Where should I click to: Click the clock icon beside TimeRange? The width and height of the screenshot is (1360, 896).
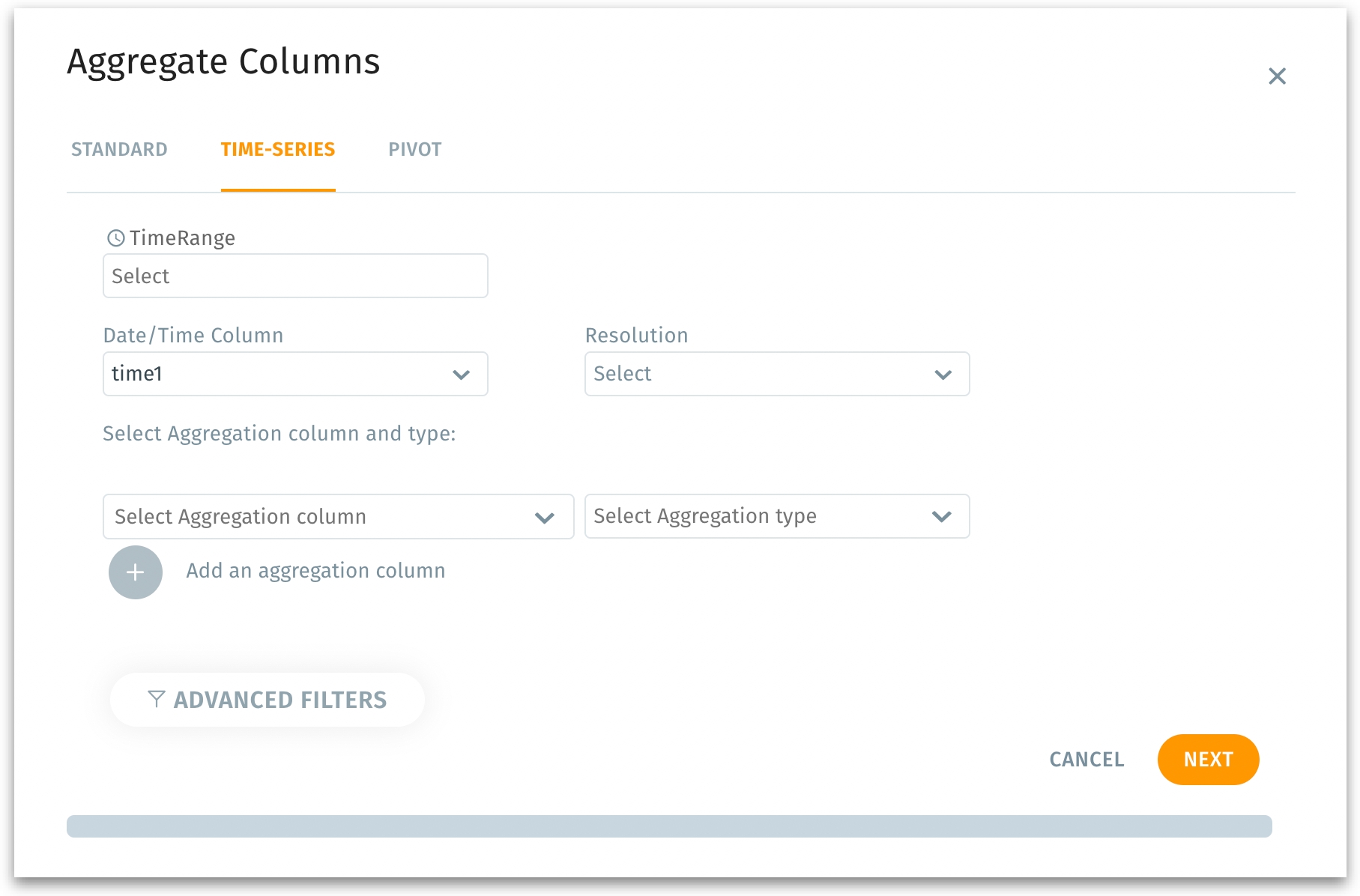coord(116,238)
